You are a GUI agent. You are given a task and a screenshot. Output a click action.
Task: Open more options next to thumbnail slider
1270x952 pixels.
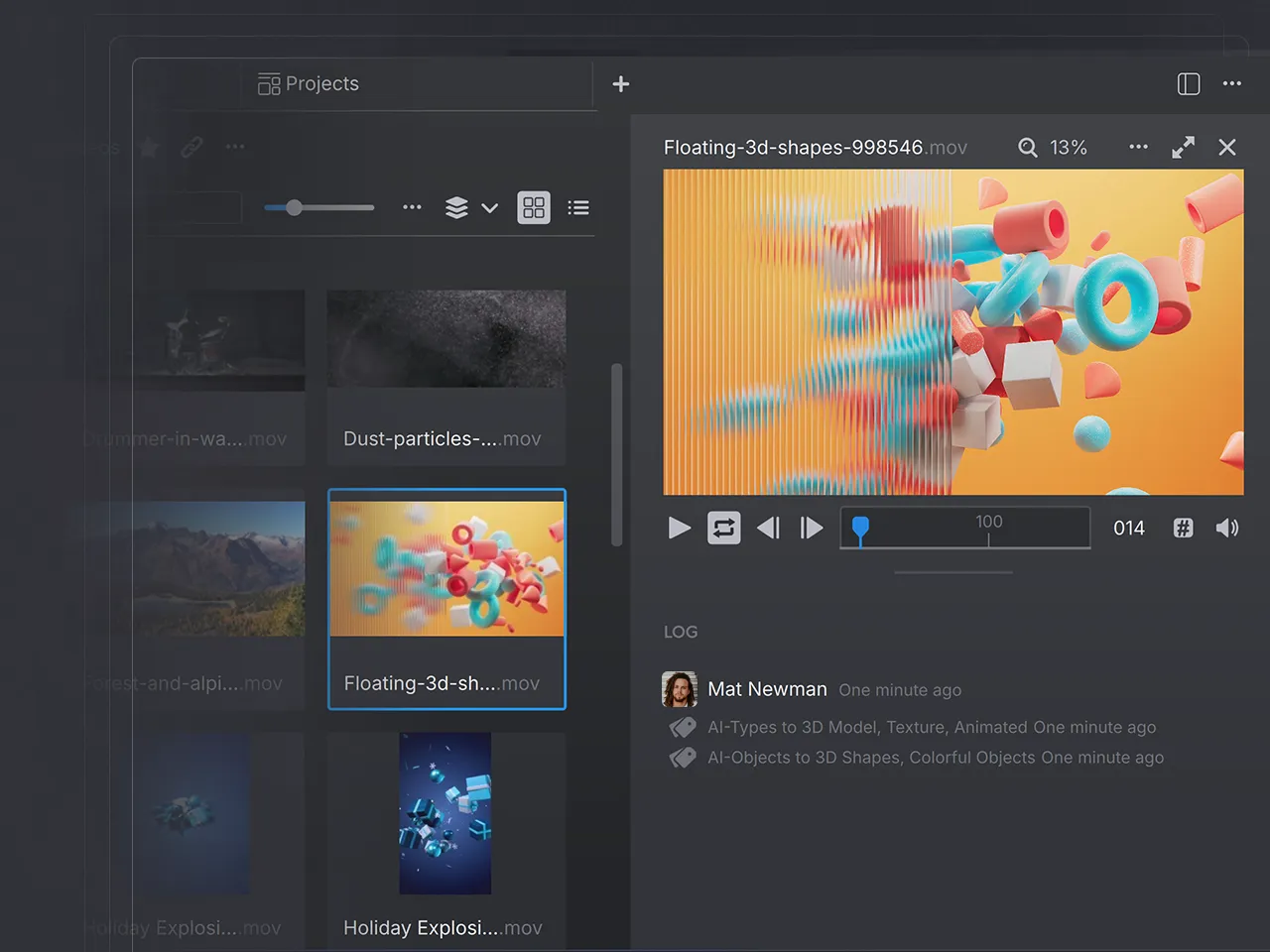(412, 207)
